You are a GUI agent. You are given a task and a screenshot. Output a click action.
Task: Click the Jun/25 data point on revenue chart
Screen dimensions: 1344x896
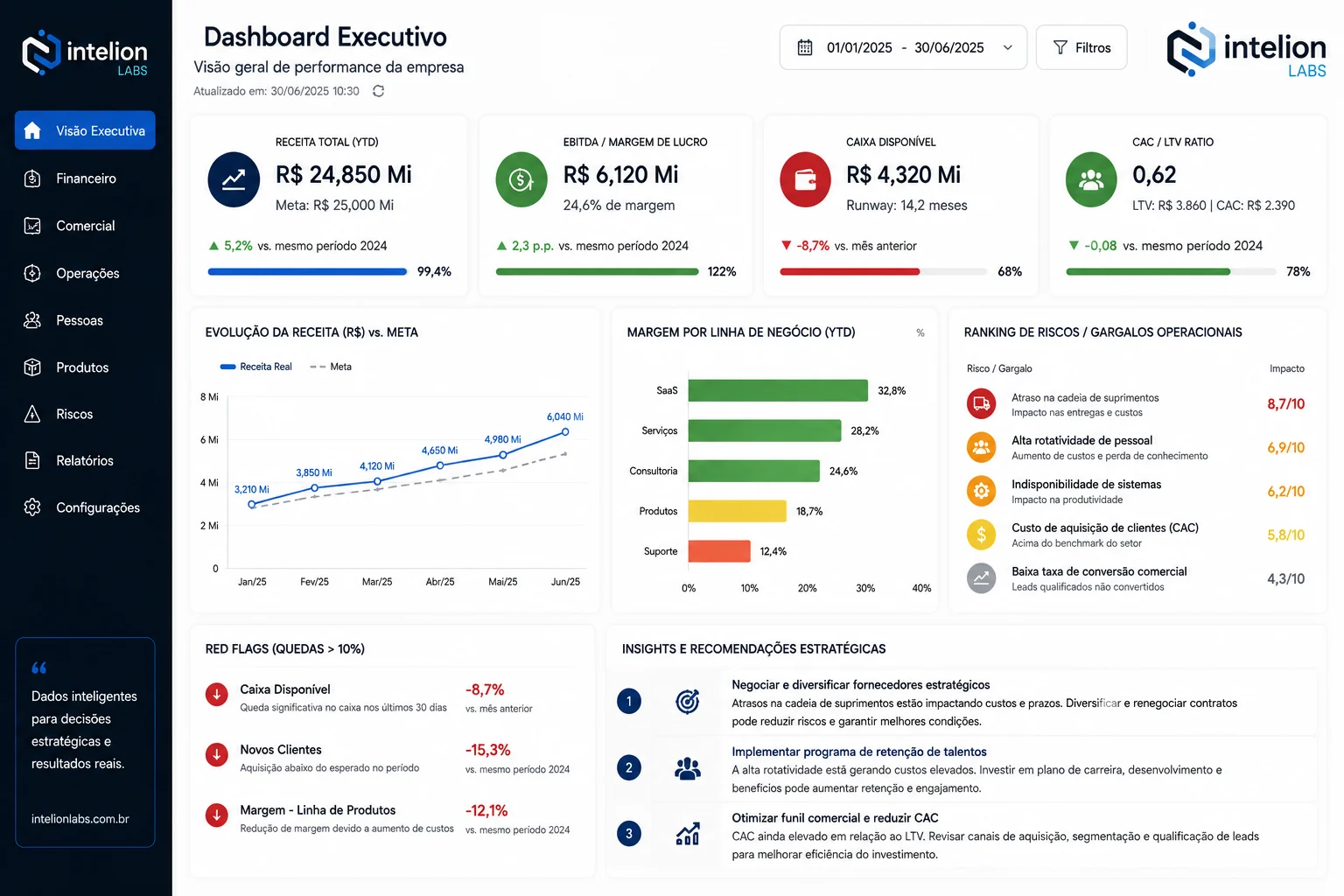tap(565, 432)
